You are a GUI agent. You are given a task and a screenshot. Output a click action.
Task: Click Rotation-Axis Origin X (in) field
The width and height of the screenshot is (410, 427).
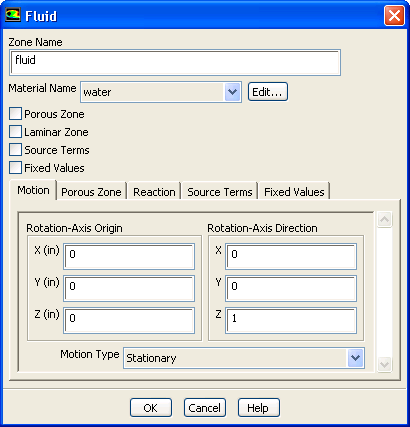tap(129, 257)
